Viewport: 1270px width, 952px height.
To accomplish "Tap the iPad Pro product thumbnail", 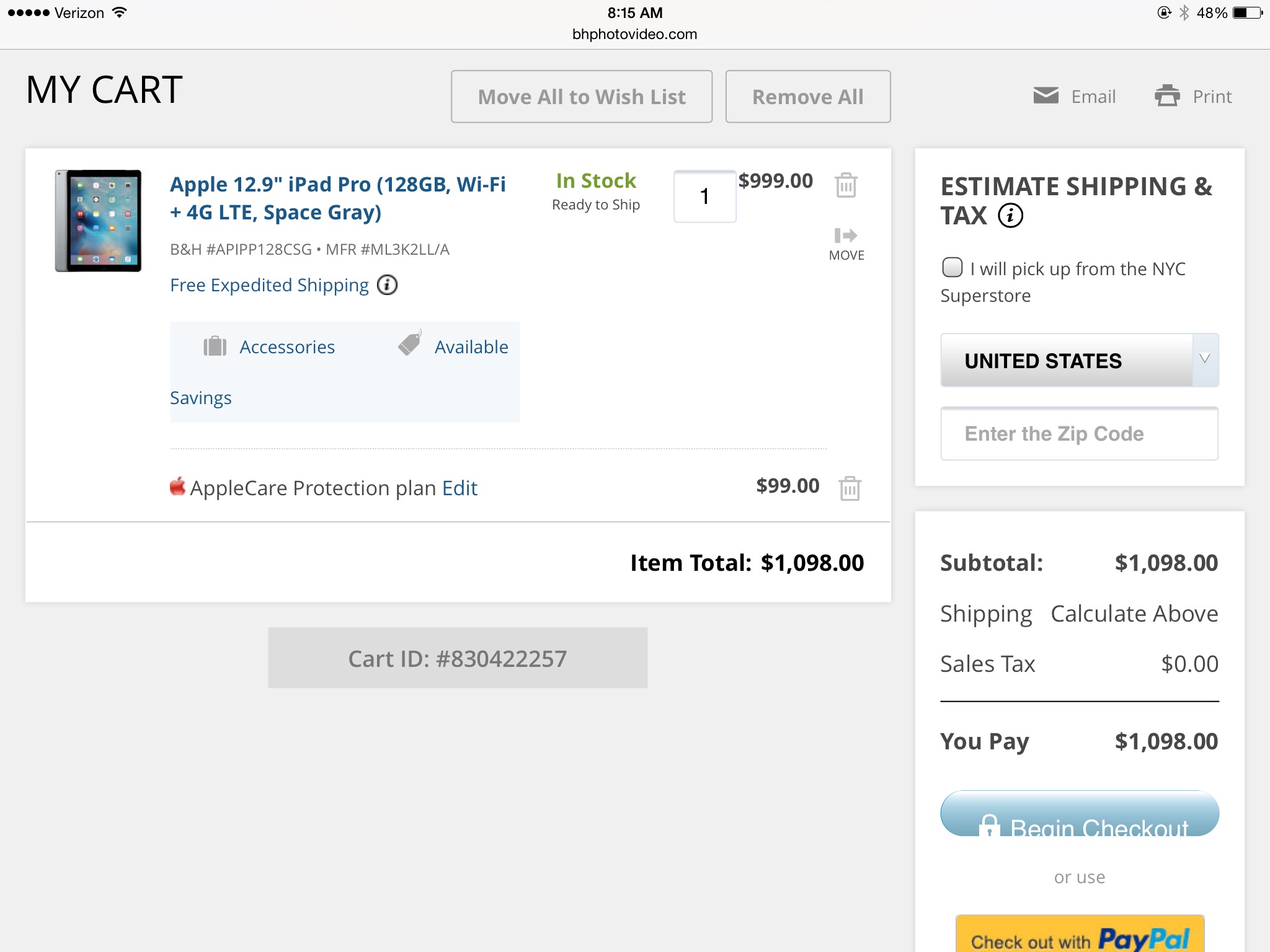I will 98,221.
